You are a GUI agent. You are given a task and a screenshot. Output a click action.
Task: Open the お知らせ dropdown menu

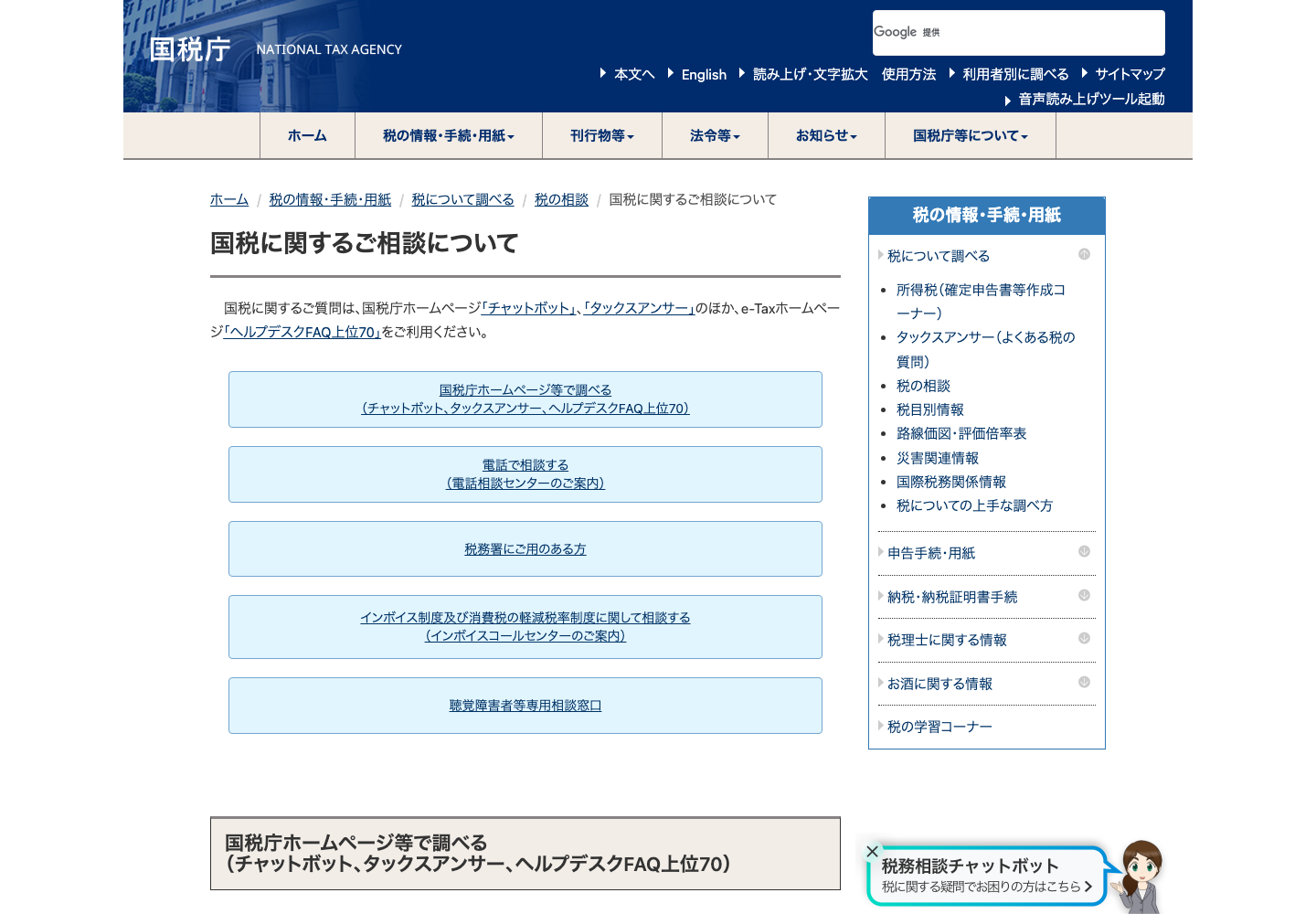[826, 135]
